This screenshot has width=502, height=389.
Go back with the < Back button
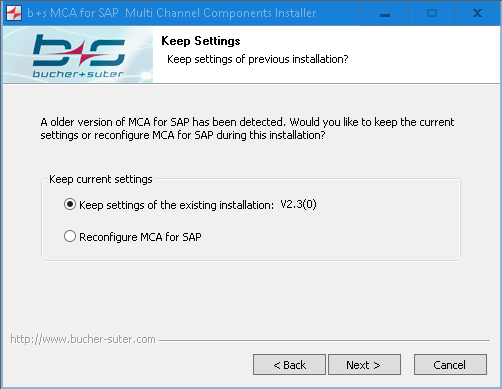point(289,365)
